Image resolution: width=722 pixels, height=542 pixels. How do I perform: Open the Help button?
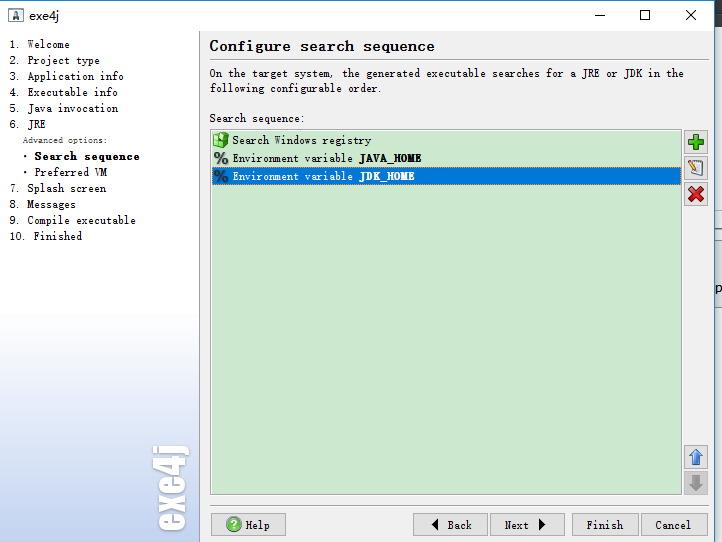[x=248, y=525]
